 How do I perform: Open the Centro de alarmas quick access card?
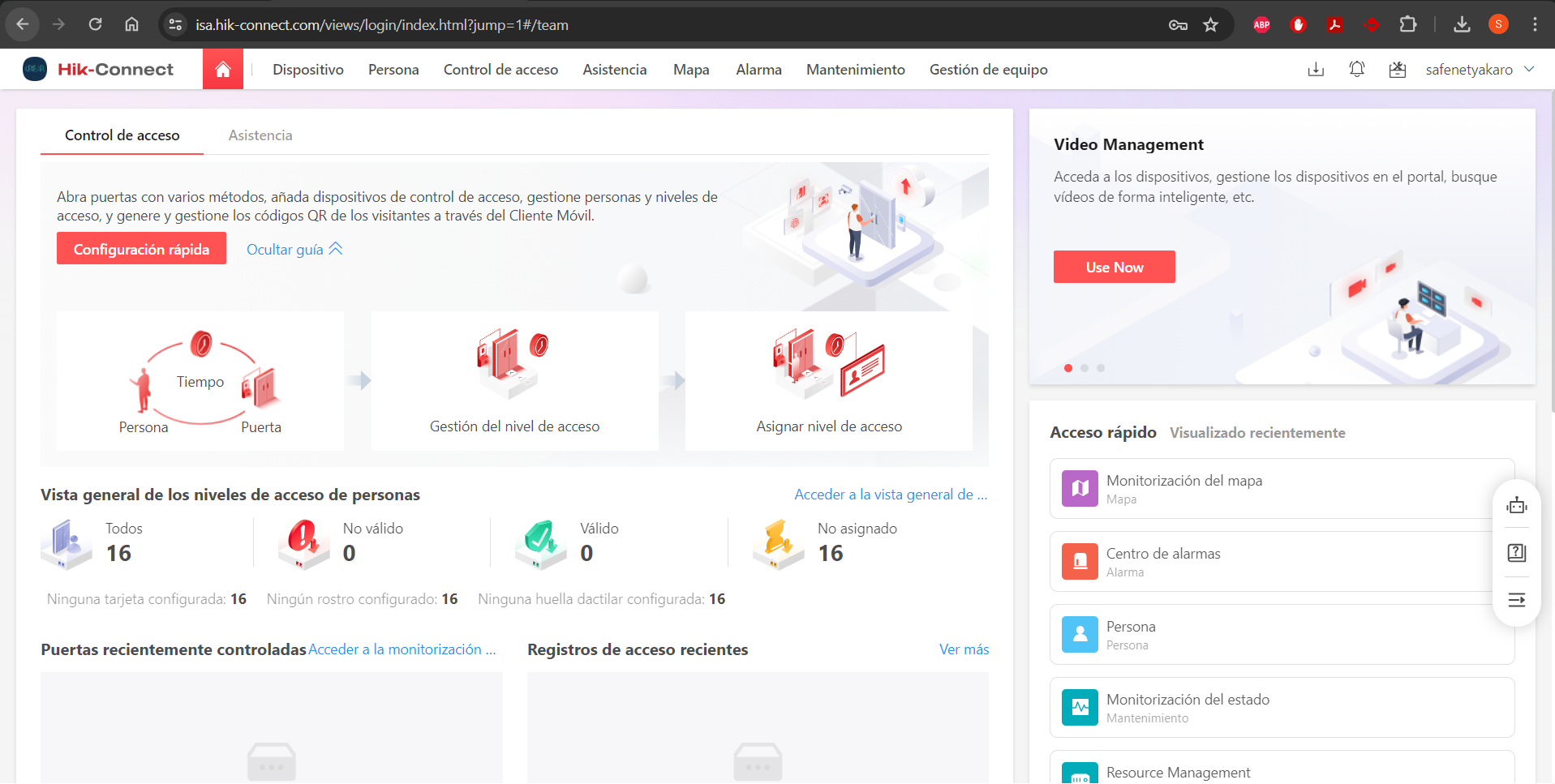(1282, 562)
